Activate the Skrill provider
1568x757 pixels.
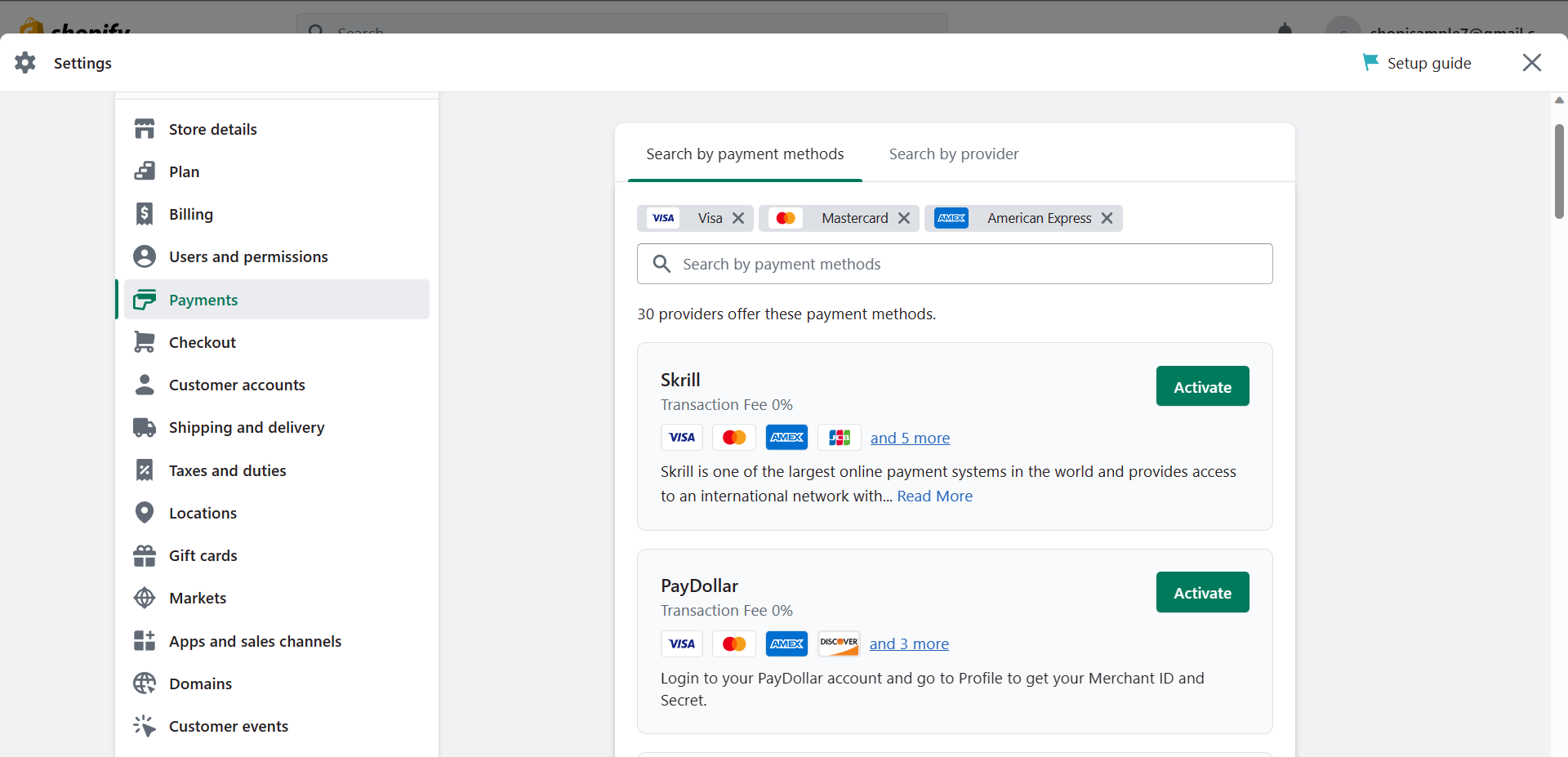[x=1202, y=386]
